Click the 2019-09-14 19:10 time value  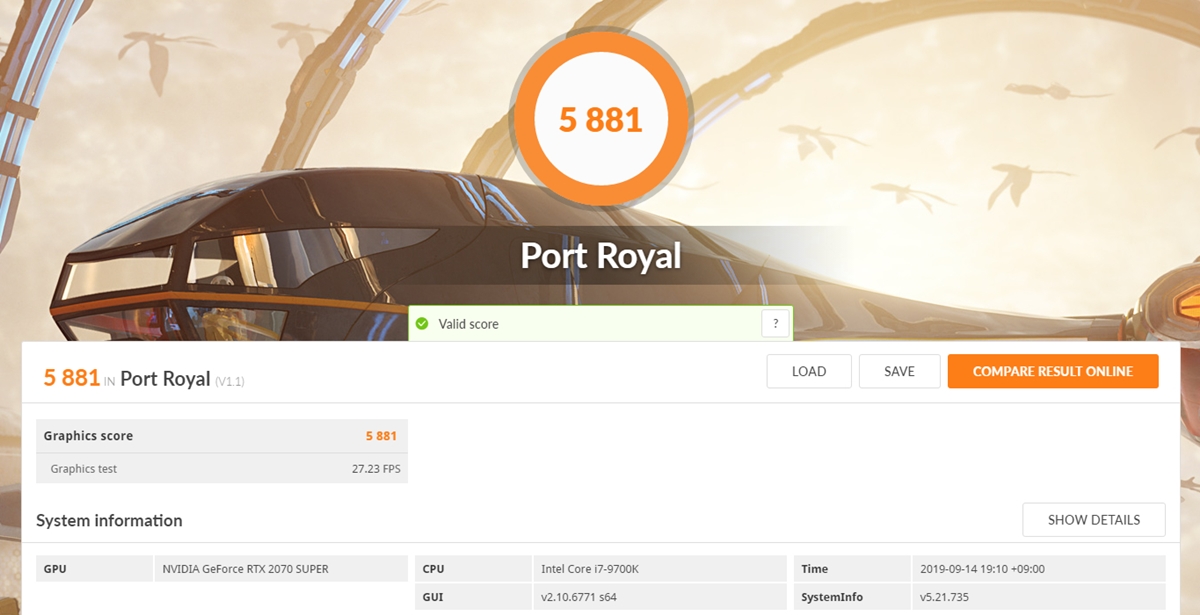point(984,569)
